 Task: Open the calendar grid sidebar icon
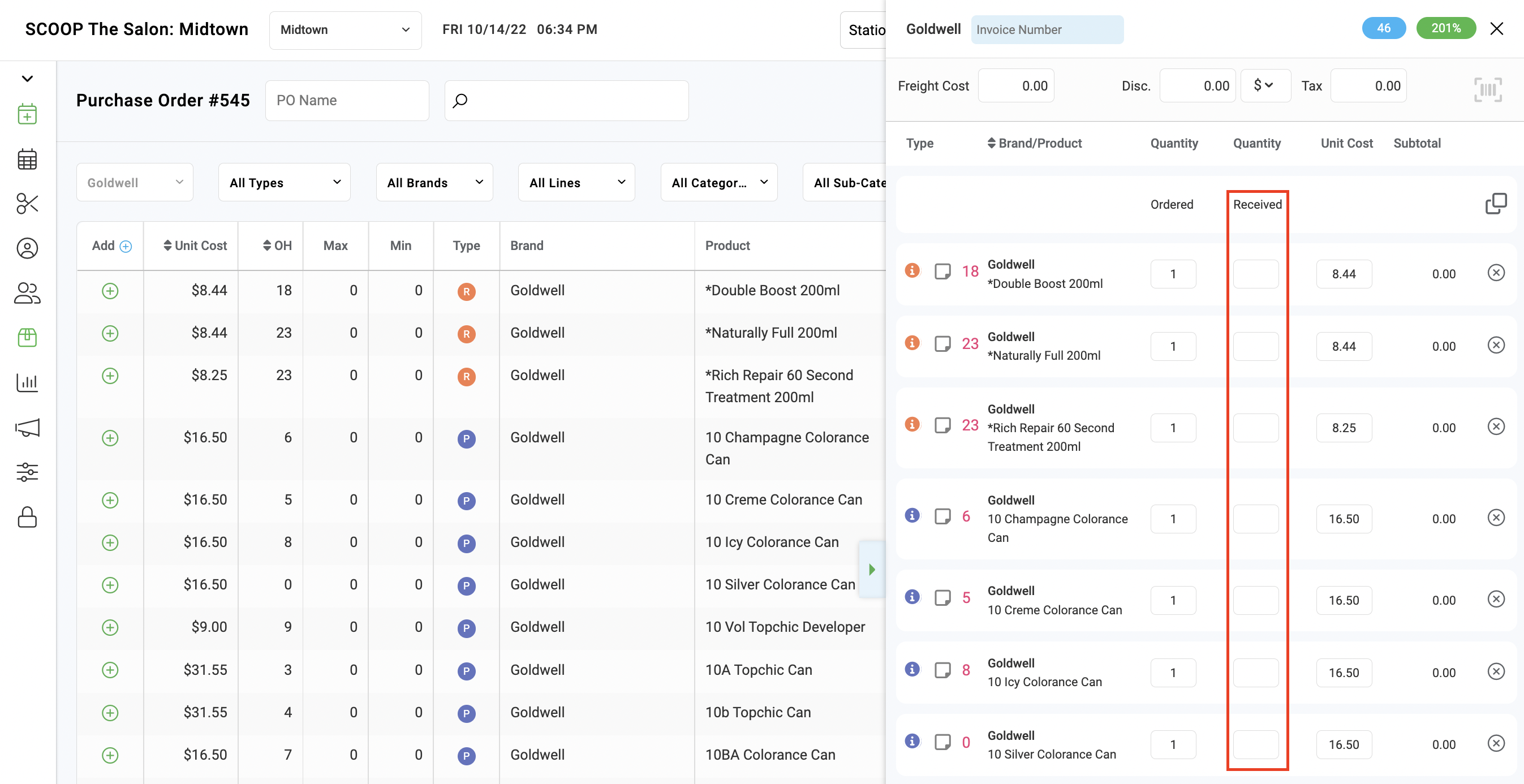coord(27,159)
